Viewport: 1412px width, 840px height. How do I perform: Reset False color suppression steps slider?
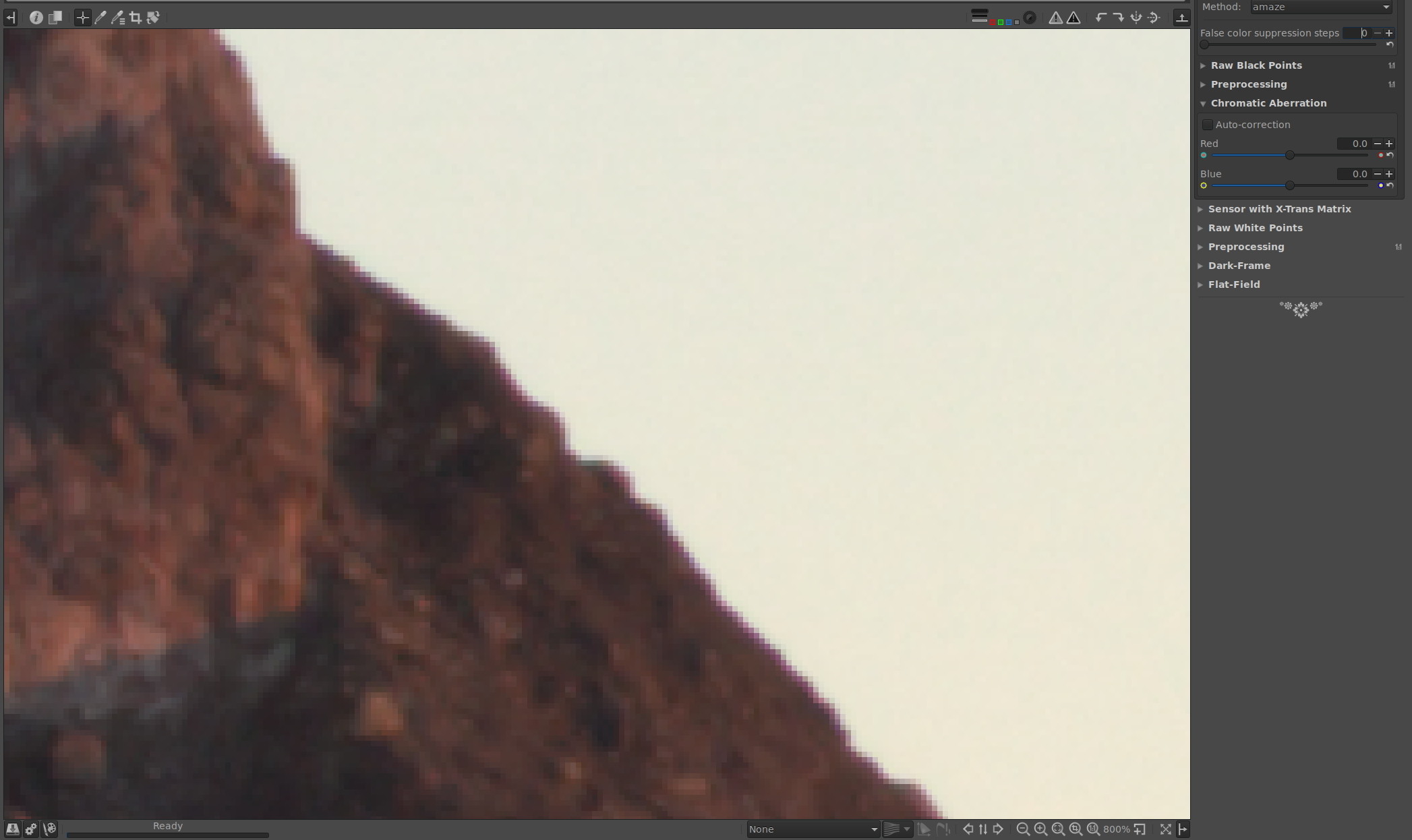[1390, 44]
